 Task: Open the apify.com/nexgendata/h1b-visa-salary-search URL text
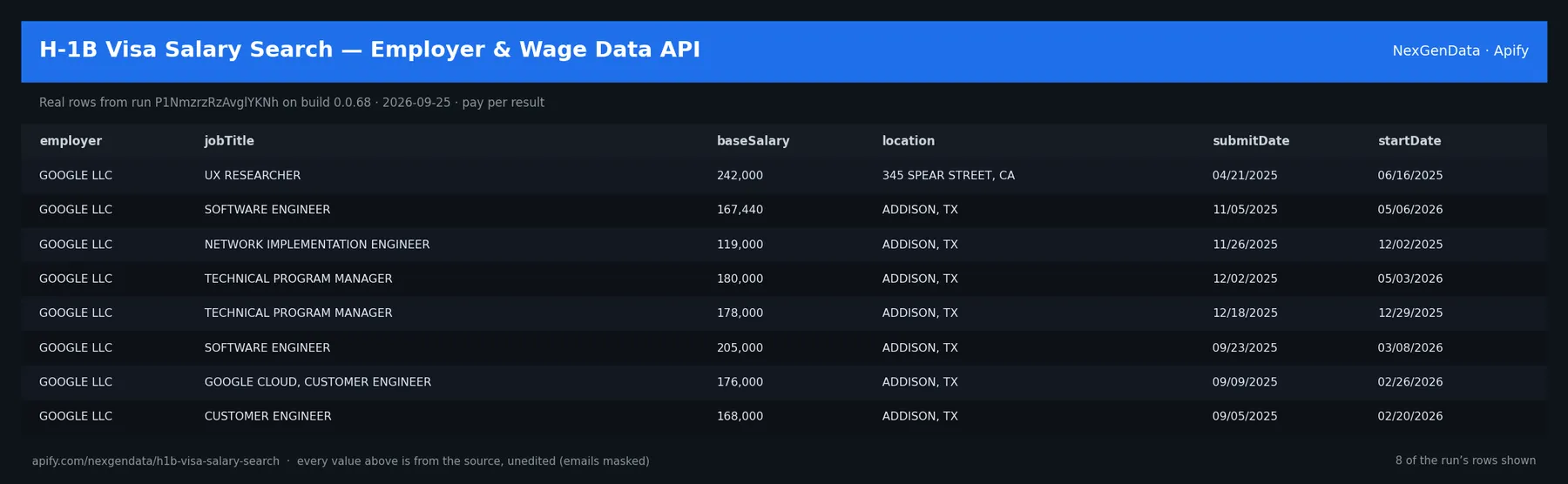point(156,461)
